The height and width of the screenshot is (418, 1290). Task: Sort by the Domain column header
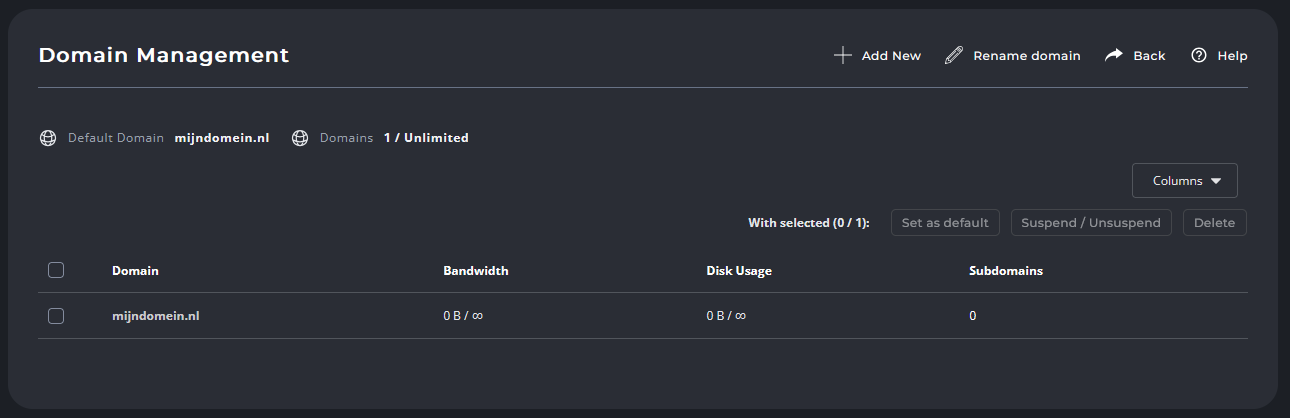click(135, 271)
